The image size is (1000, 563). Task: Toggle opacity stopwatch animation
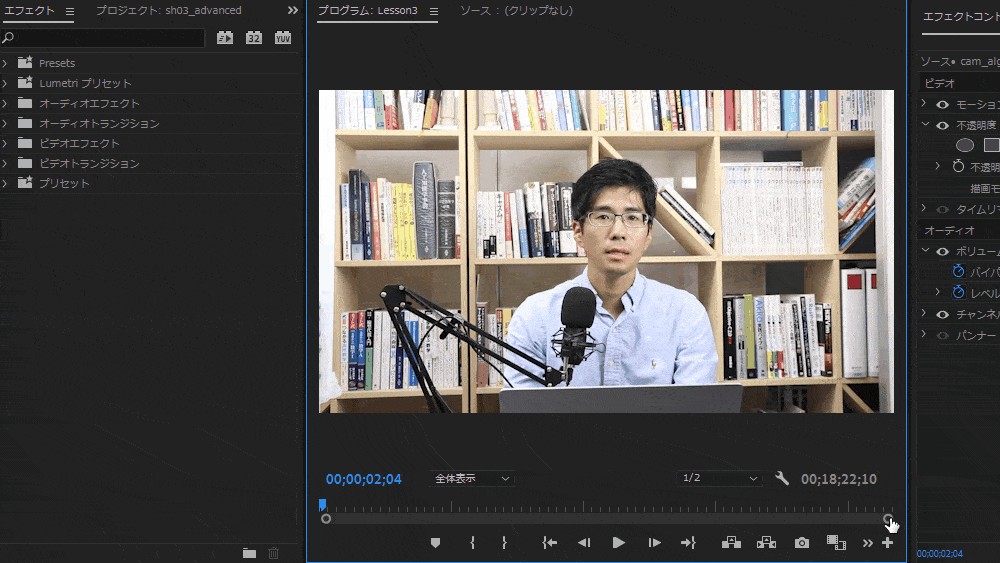pos(959,166)
